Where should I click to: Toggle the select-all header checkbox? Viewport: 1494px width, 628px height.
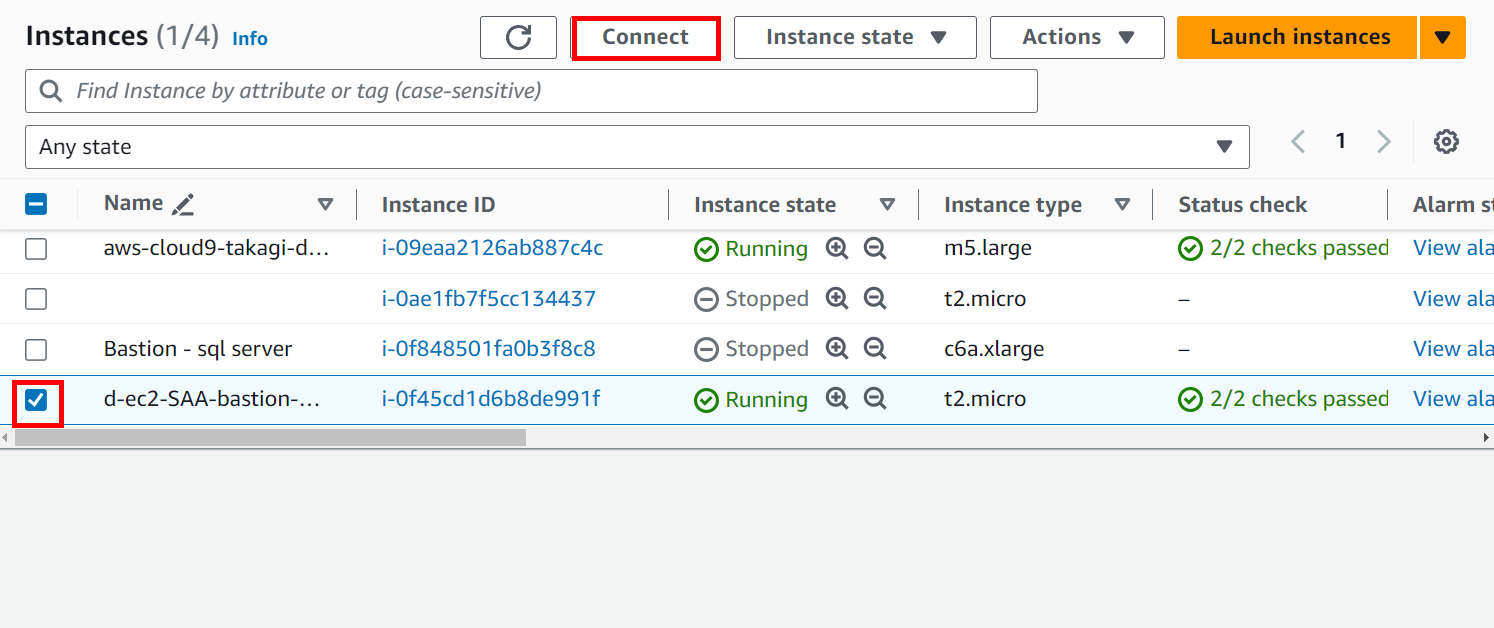click(x=36, y=205)
